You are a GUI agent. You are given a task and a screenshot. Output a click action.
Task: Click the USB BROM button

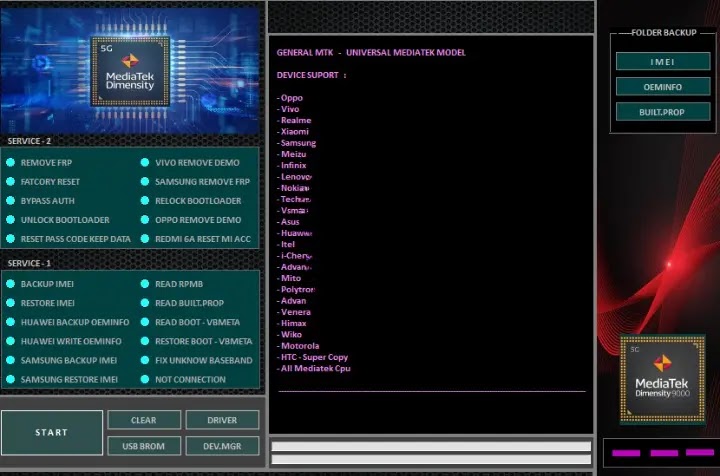point(144,446)
